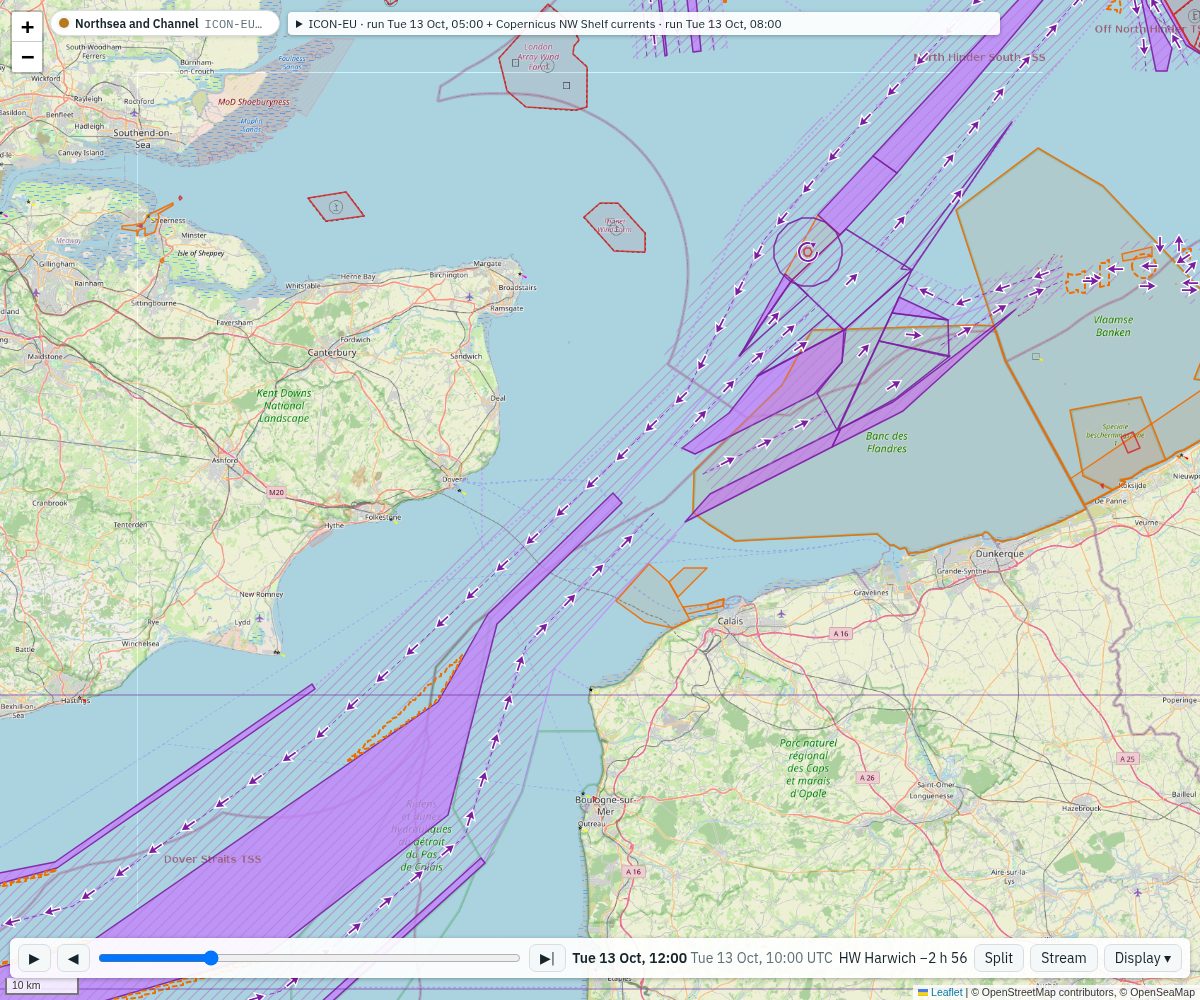Click the MoD Shoeburyness label
The image size is (1200, 1000).
click(x=254, y=101)
